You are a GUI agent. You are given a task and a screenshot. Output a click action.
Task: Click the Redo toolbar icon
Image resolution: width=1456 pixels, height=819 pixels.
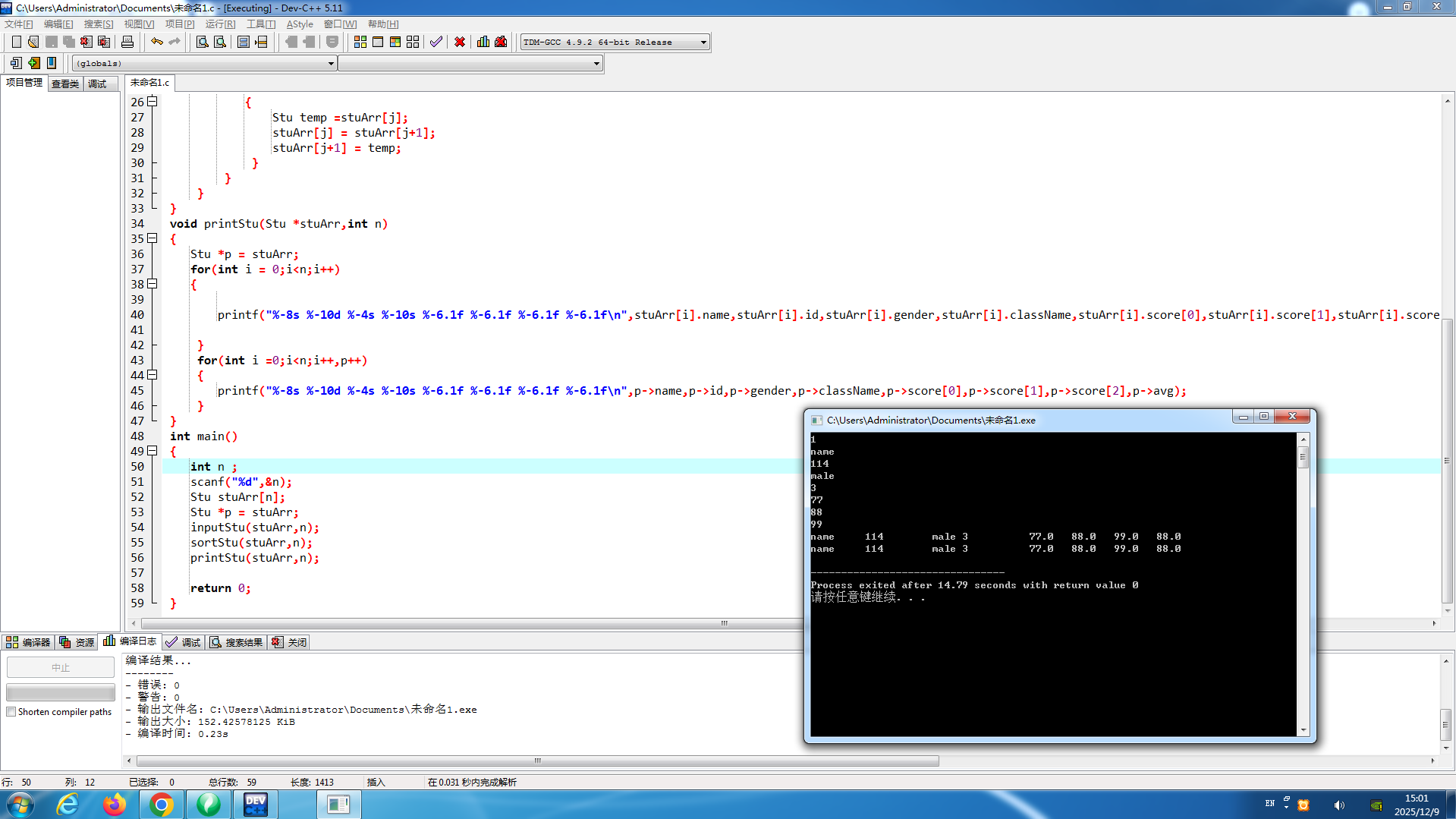pyautogui.click(x=175, y=42)
